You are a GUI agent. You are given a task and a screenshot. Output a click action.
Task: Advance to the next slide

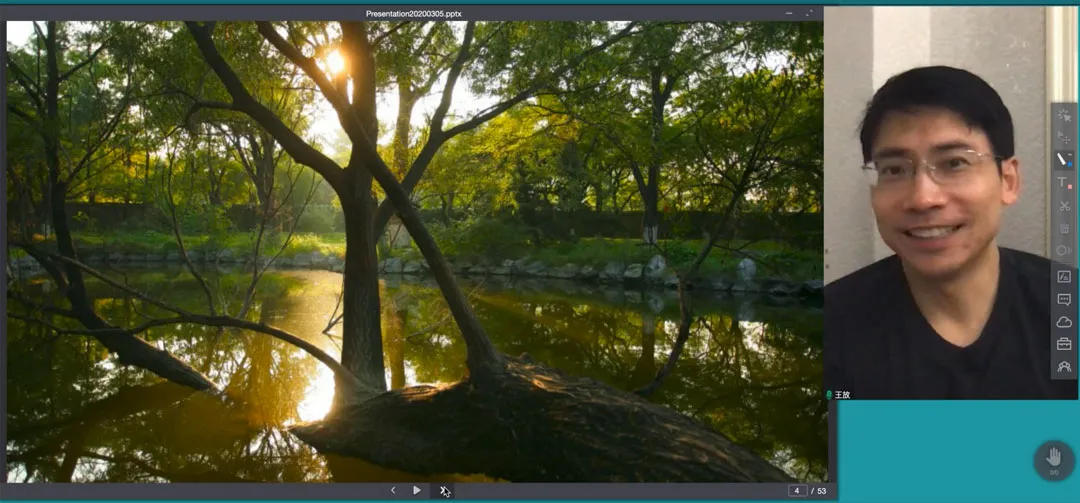[x=417, y=490]
